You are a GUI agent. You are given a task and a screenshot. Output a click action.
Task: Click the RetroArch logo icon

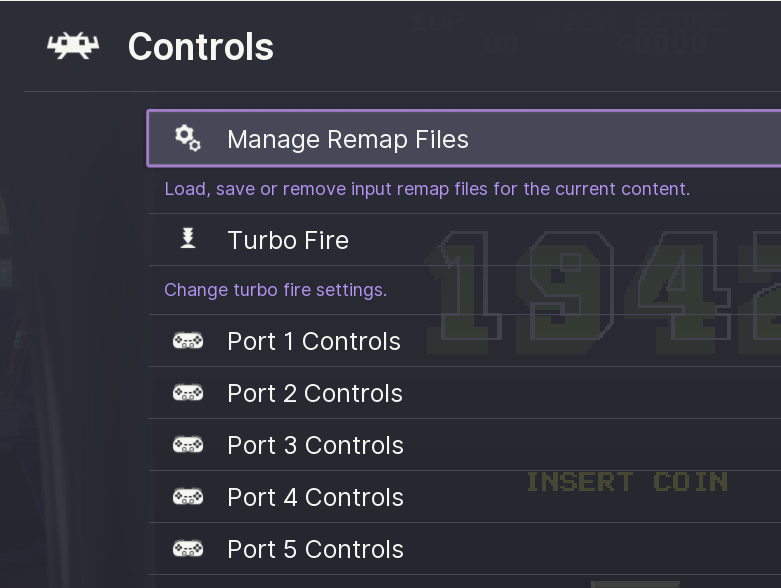pos(73,47)
